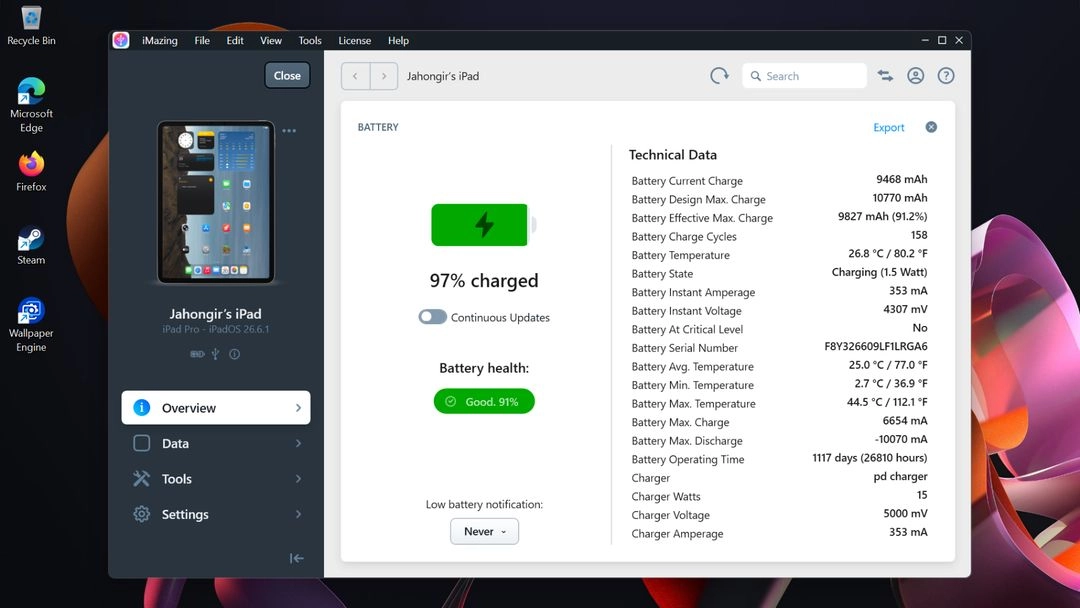Collapse the sidebar with arrow icon
The width and height of the screenshot is (1080, 608).
297,558
